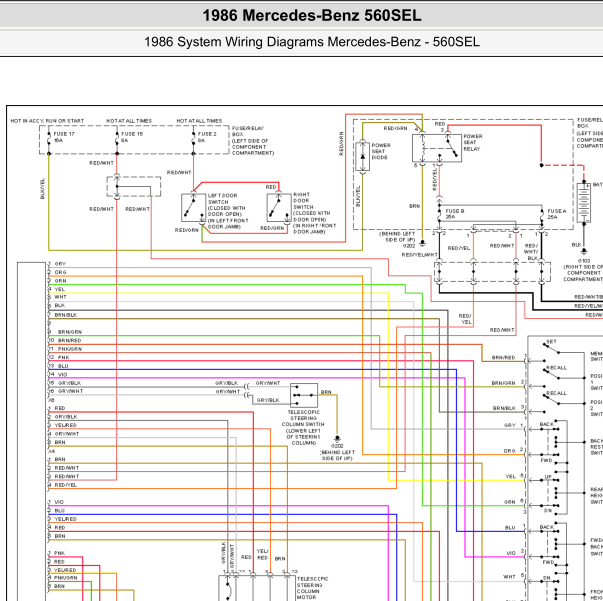Screen dimensions: 603x601
Task: Click the left door switch symbol
Action: coord(193,208)
